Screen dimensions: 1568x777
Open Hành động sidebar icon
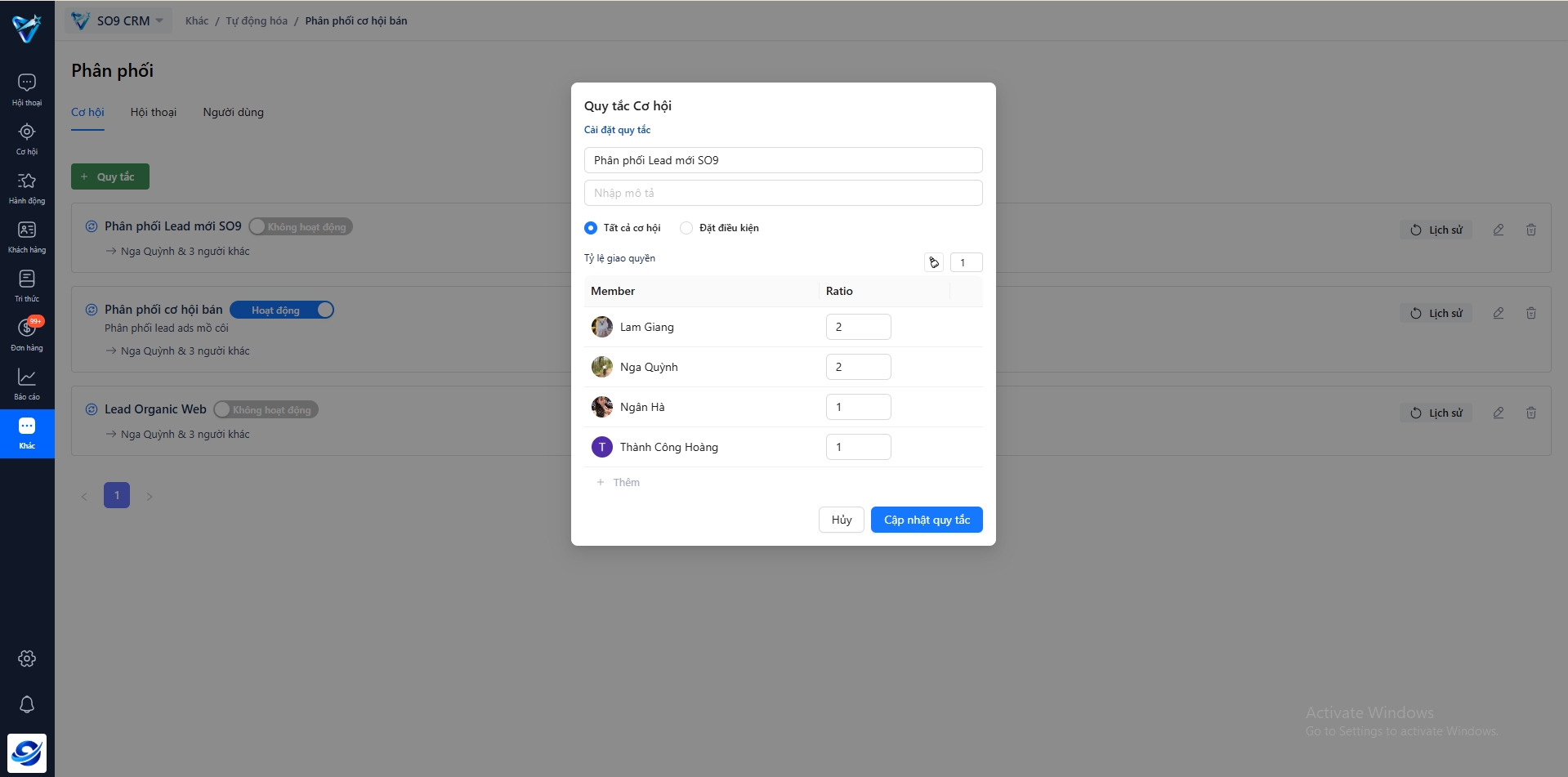pos(27,188)
